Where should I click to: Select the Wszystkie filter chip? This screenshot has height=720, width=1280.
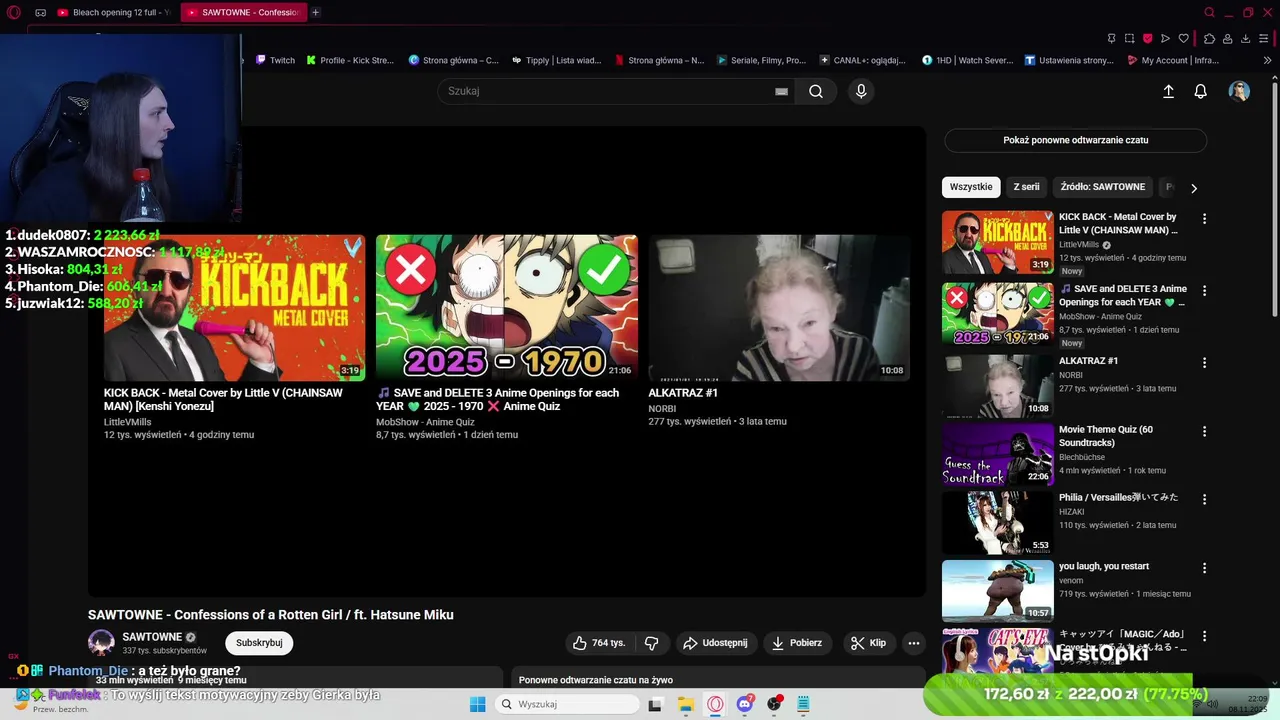coord(971,187)
